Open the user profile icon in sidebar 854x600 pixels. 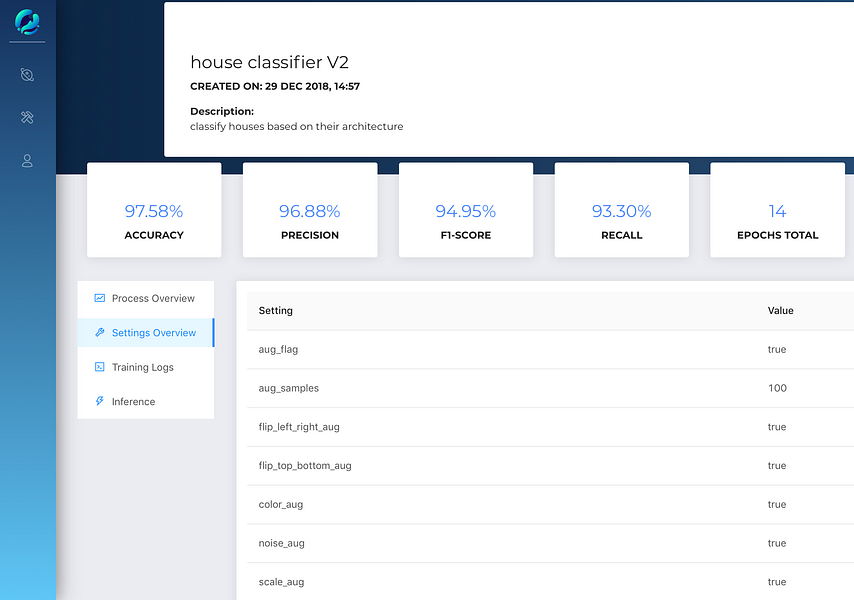click(x=27, y=161)
